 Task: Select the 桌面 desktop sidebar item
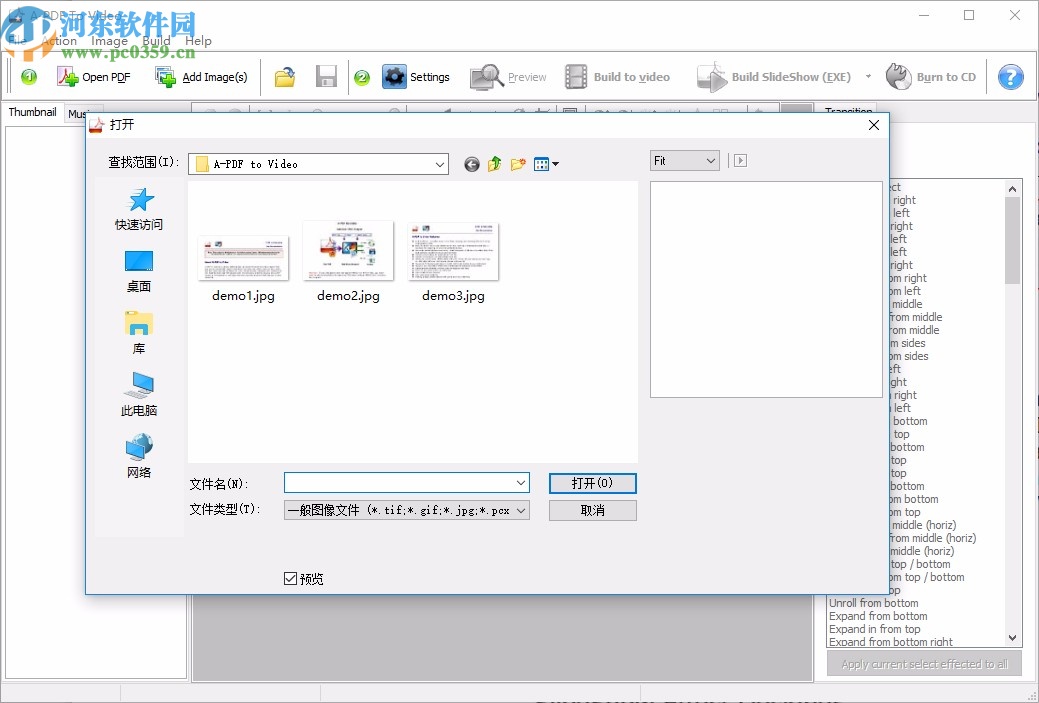[138, 272]
